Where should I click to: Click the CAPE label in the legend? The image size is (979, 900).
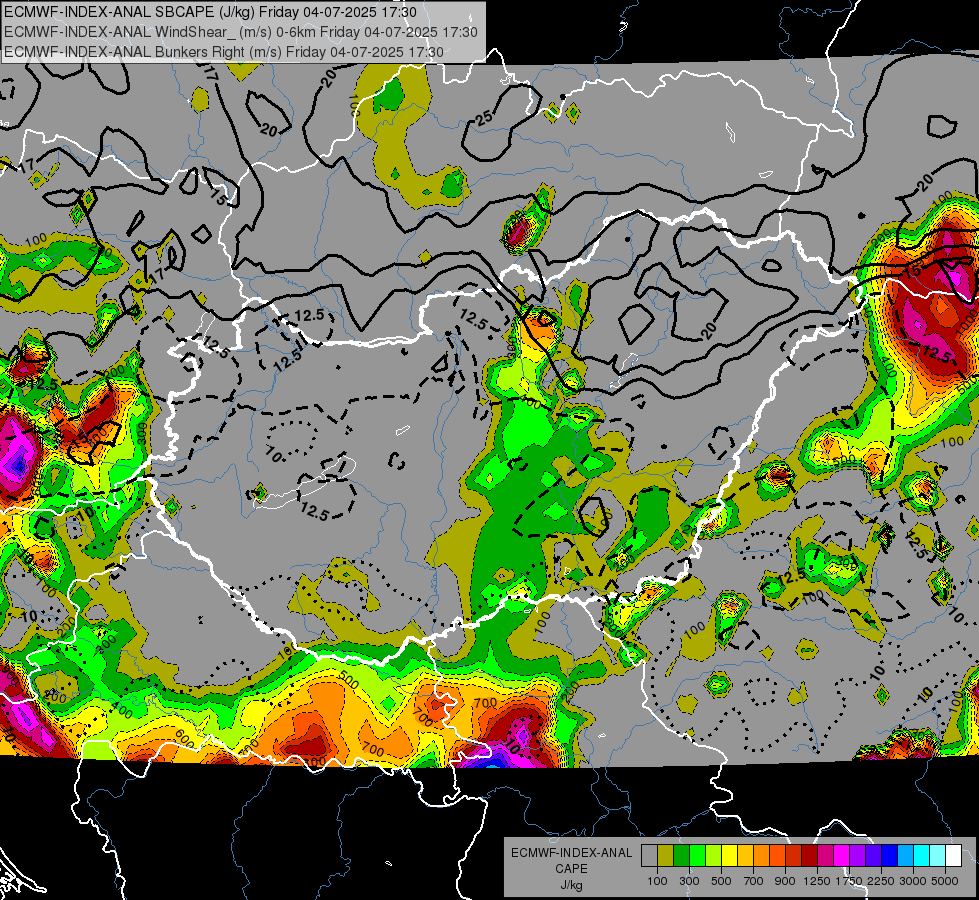click(x=571, y=868)
